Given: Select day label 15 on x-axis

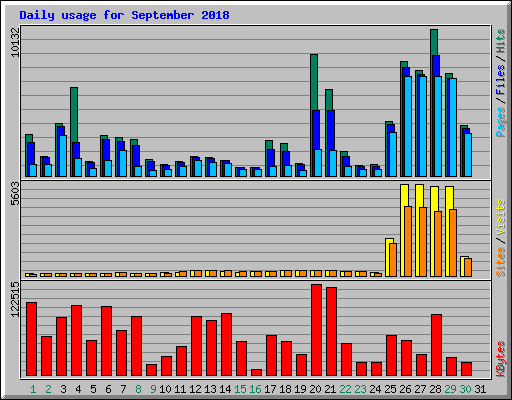Looking at the screenshot, I should coord(240,389).
